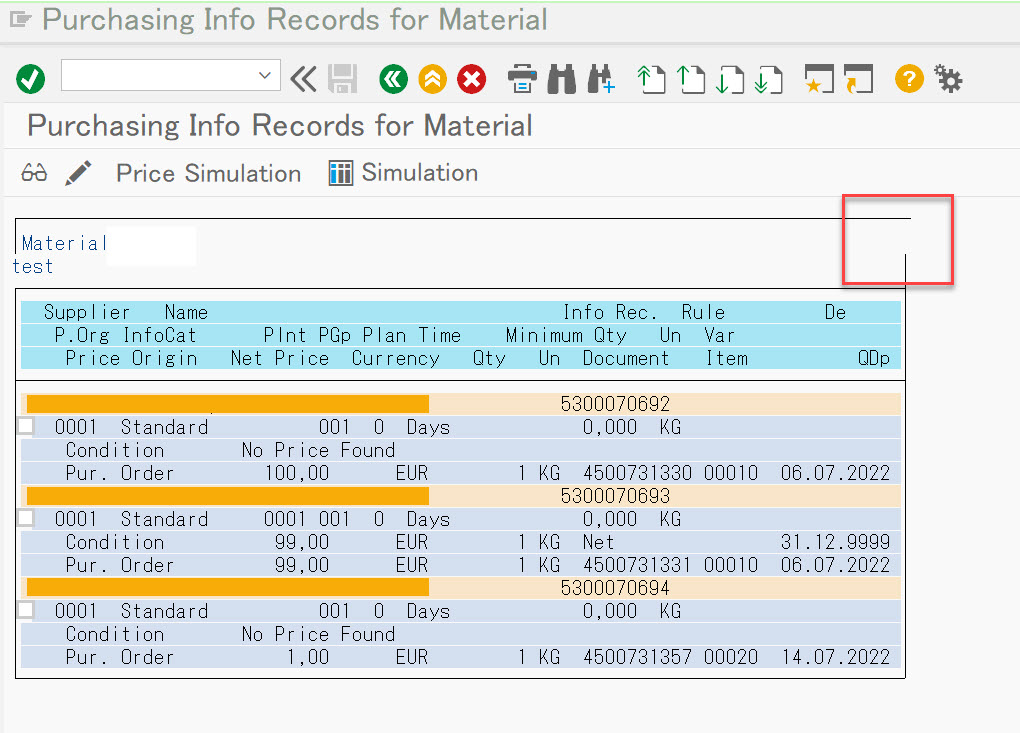
Task: Click purchase order document 4500731330
Action: [637, 473]
